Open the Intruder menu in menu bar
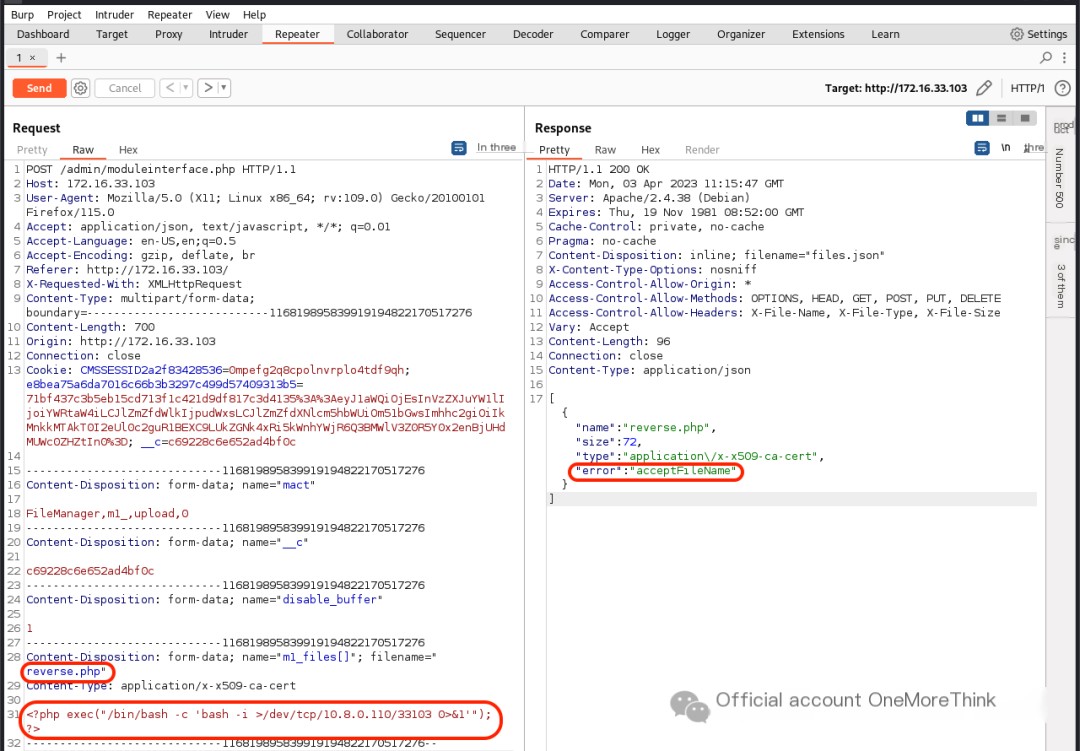This screenshot has height=751, width=1080. [114, 14]
